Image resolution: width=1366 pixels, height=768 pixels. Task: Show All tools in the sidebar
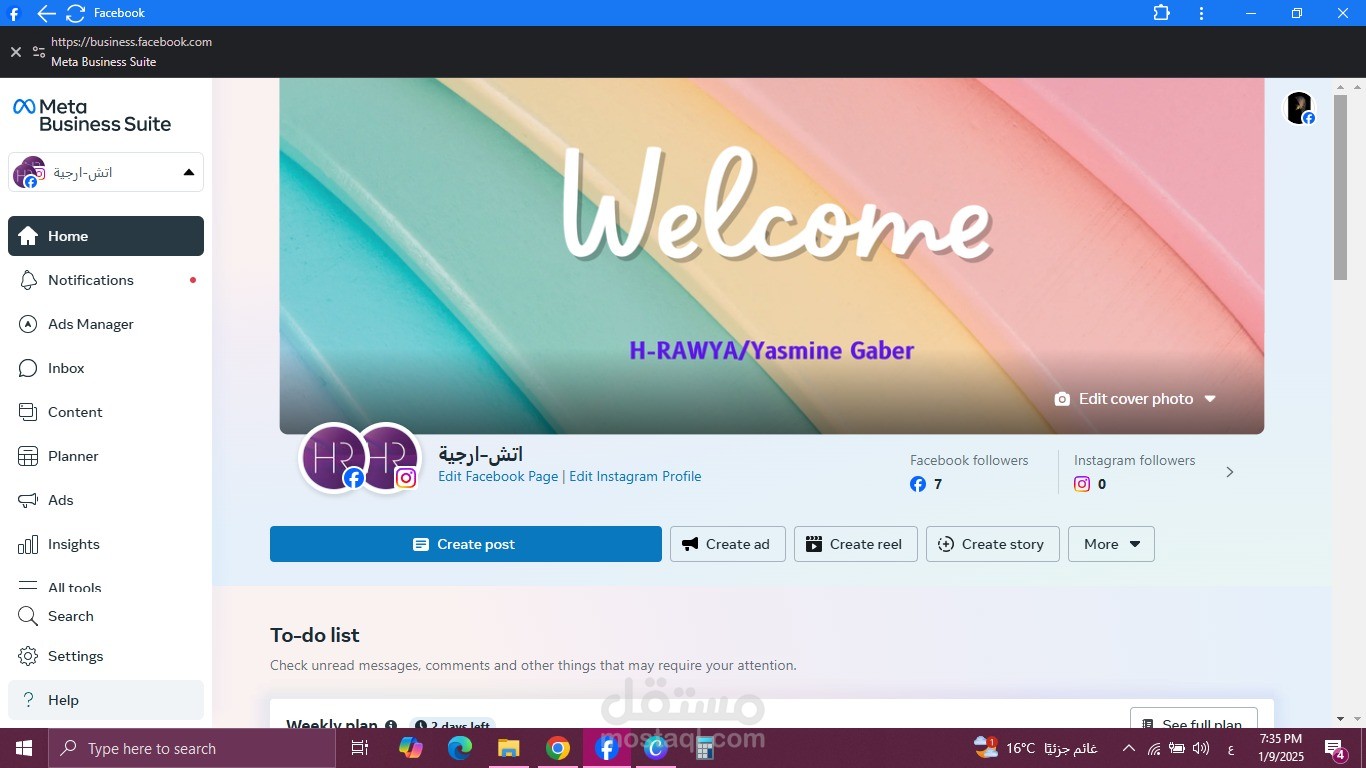(x=106, y=587)
